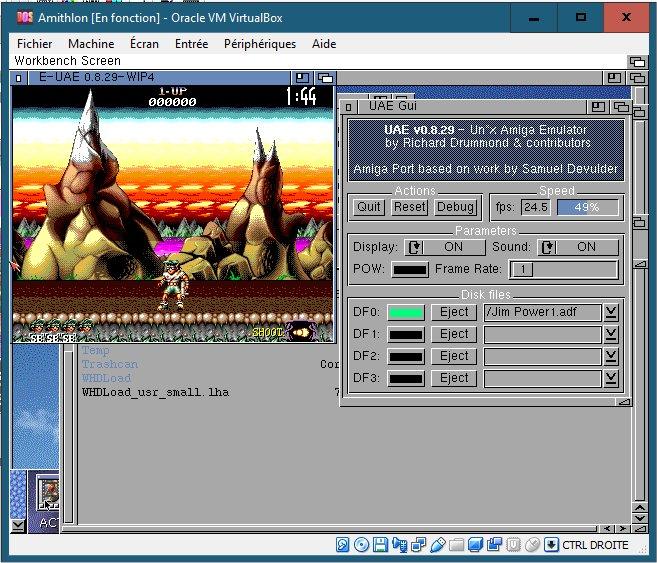Click the close gadget of UAE Gui window
The width and height of the screenshot is (657, 563).
click(348, 107)
